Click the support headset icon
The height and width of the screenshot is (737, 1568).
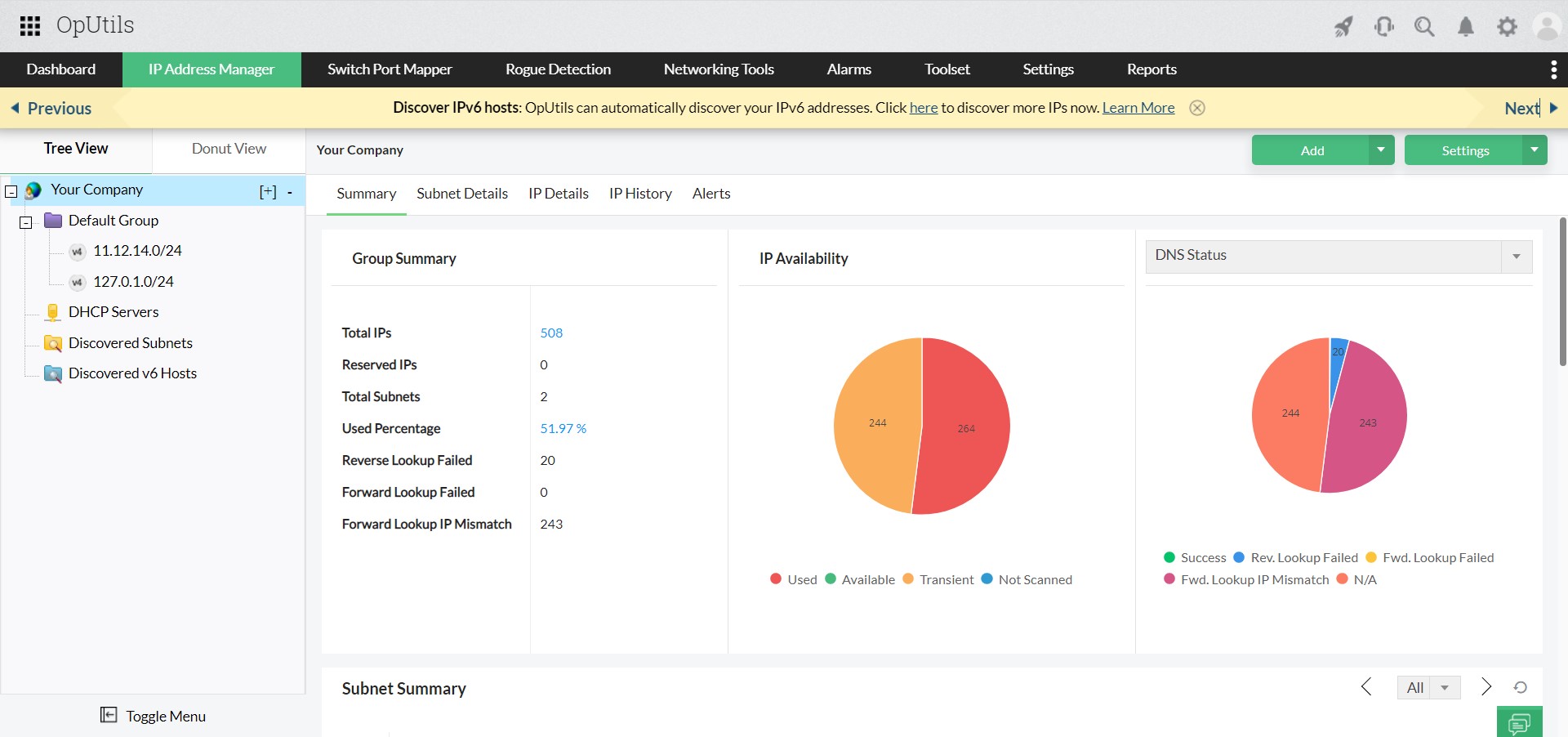coord(1384,25)
